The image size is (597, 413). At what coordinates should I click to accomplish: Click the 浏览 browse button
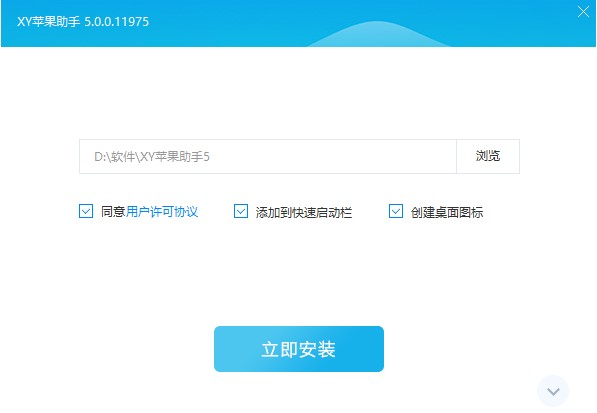point(488,156)
